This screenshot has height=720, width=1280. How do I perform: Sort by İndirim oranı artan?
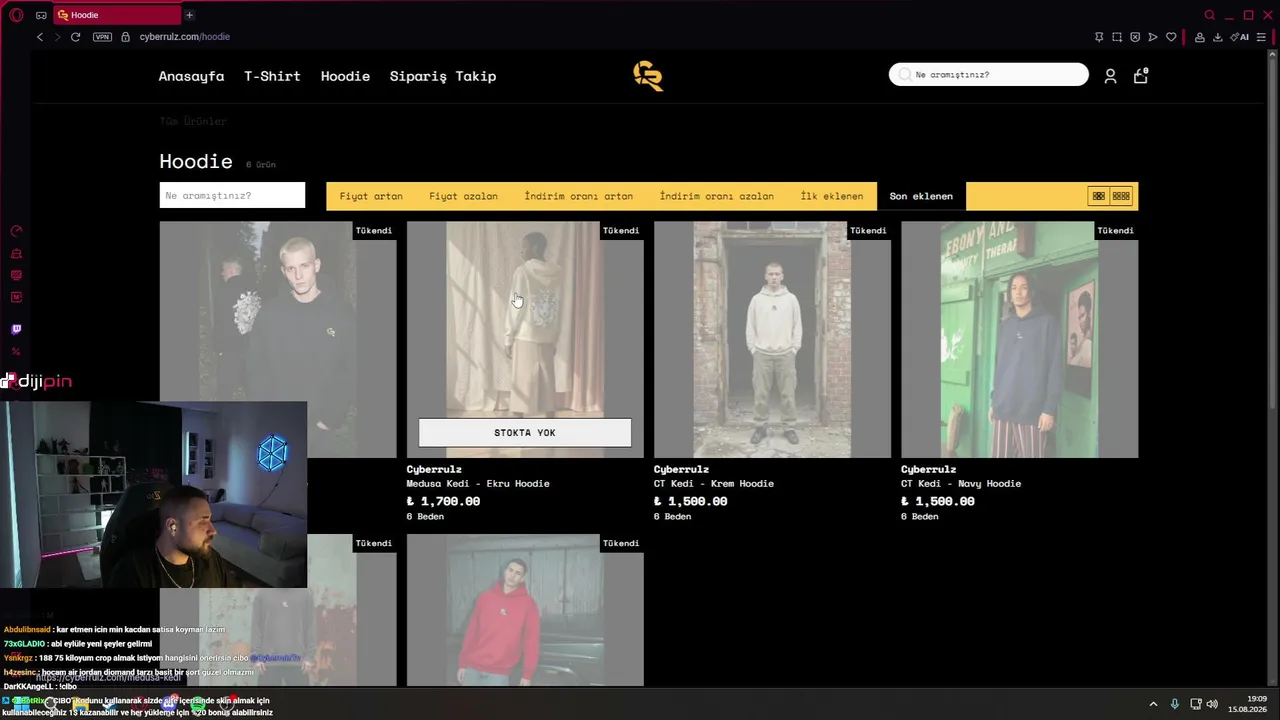click(x=579, y=196)
